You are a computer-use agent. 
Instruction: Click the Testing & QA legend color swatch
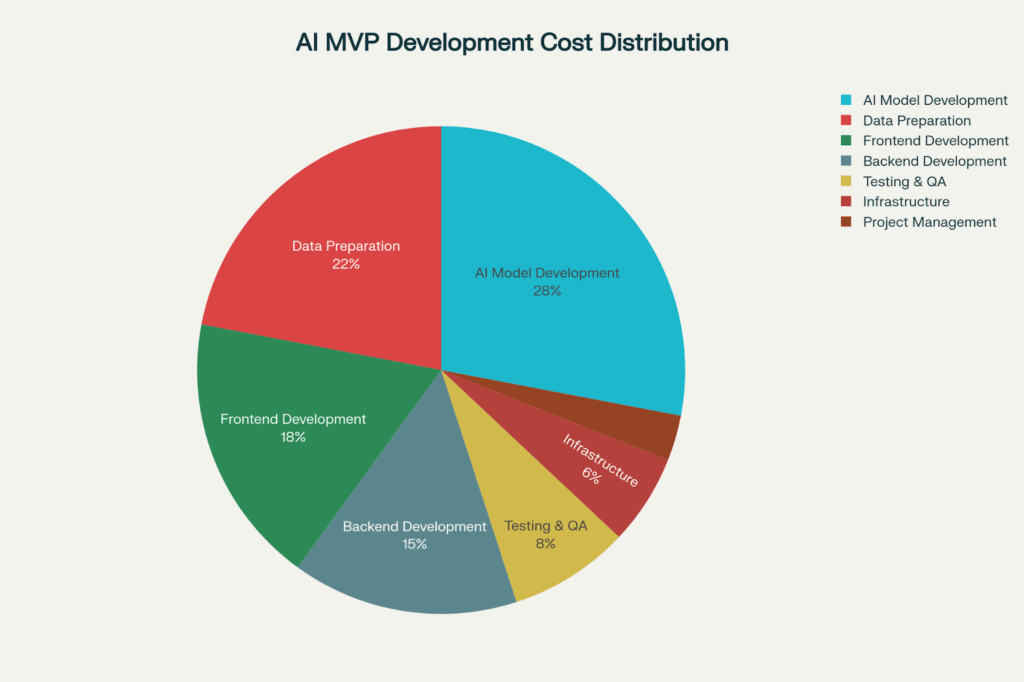846,182
